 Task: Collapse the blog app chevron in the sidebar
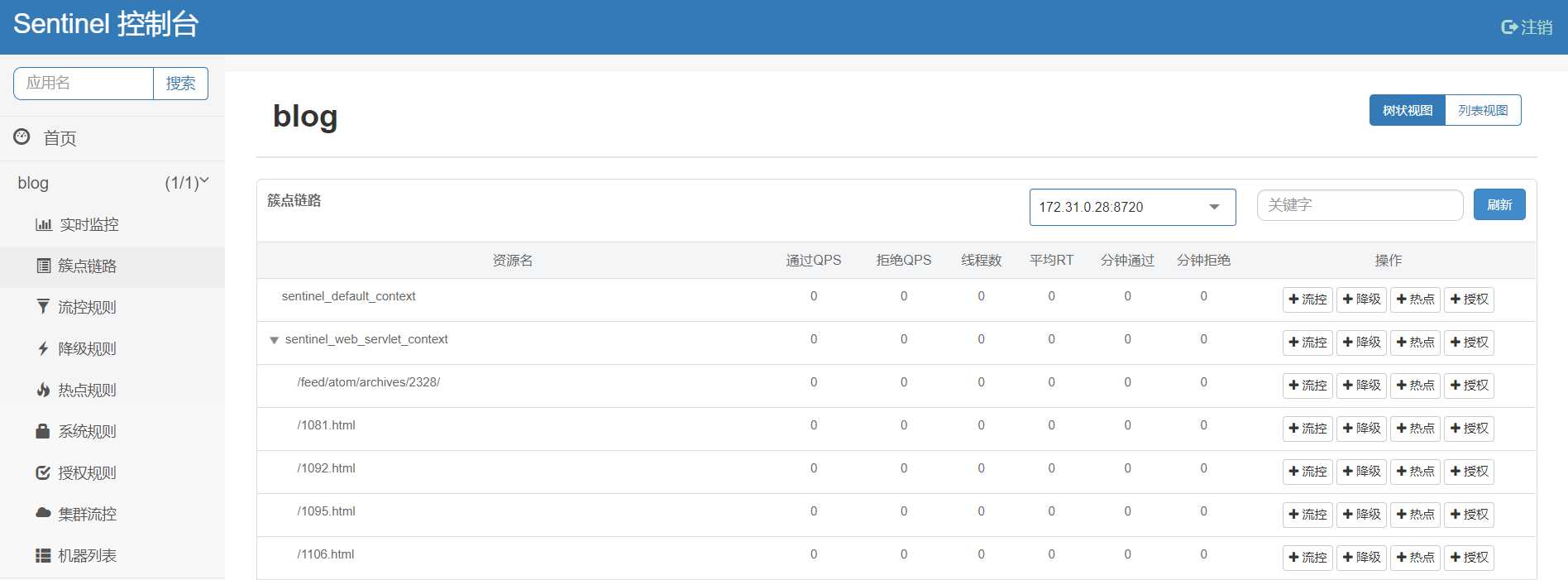tap(204, 181)
